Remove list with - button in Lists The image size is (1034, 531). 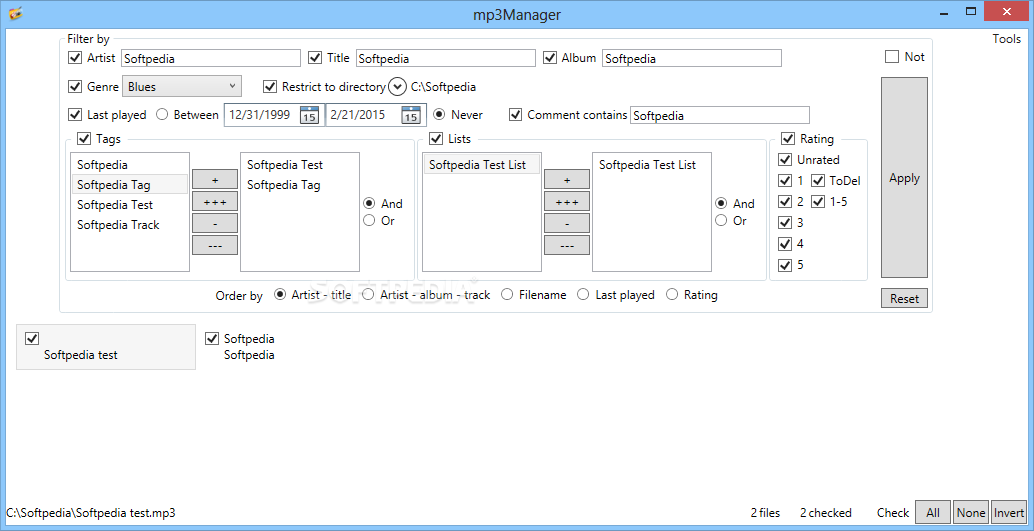coord(567,223)
